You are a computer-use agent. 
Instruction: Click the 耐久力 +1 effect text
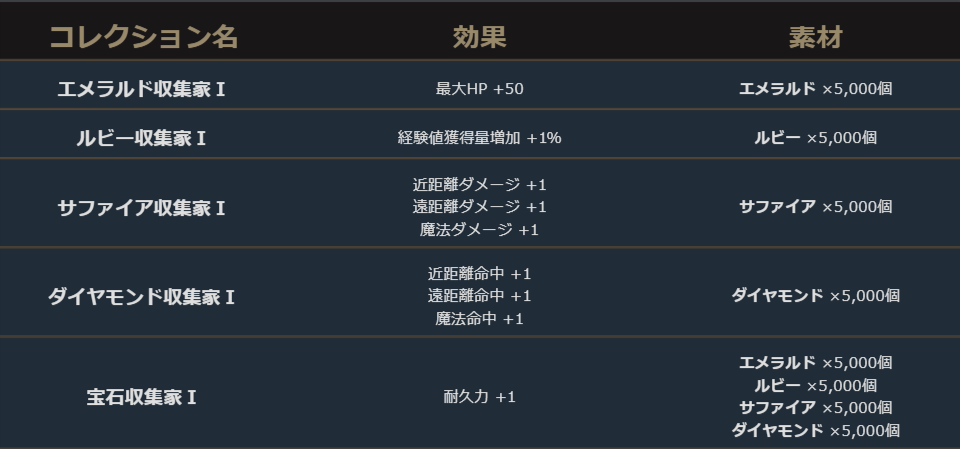[479, 397]
